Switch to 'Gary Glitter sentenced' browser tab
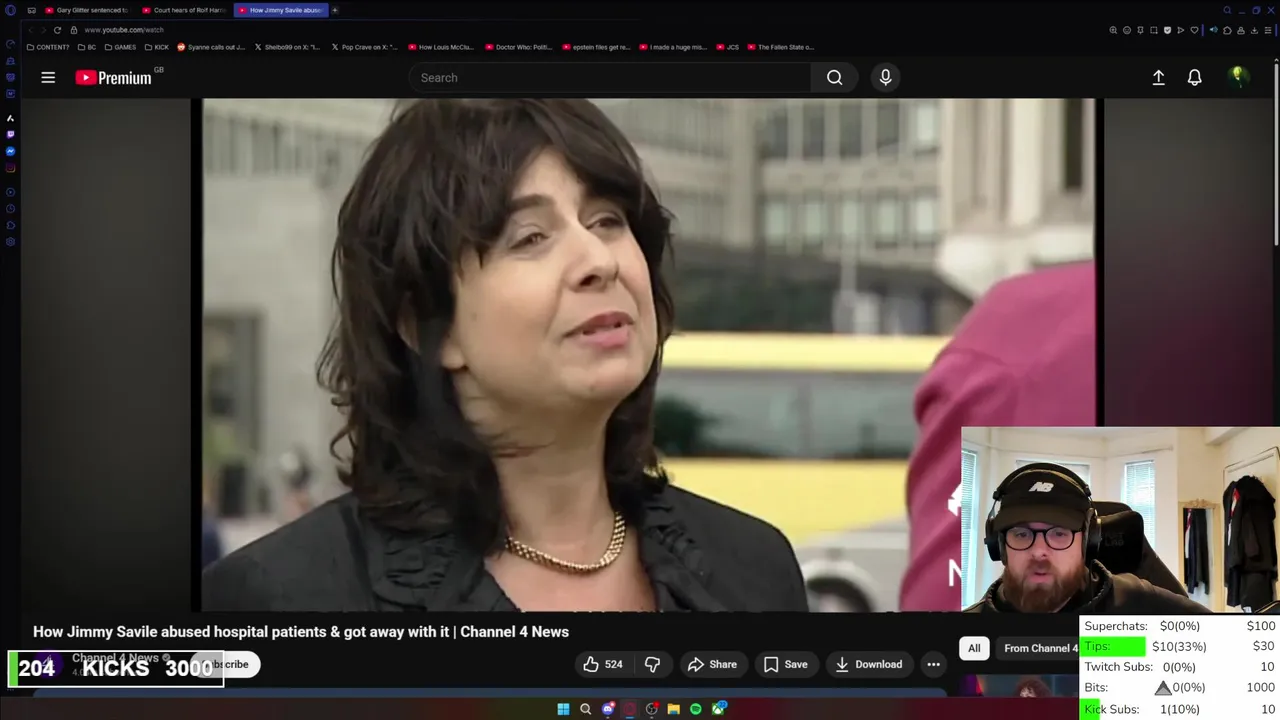Screen dimensions: 1280x720 [x=87, y=10]
